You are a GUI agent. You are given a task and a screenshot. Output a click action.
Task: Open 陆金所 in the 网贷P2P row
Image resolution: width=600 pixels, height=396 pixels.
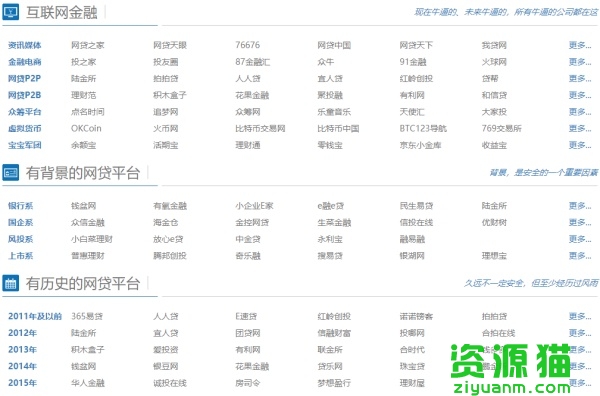(83, 78)
